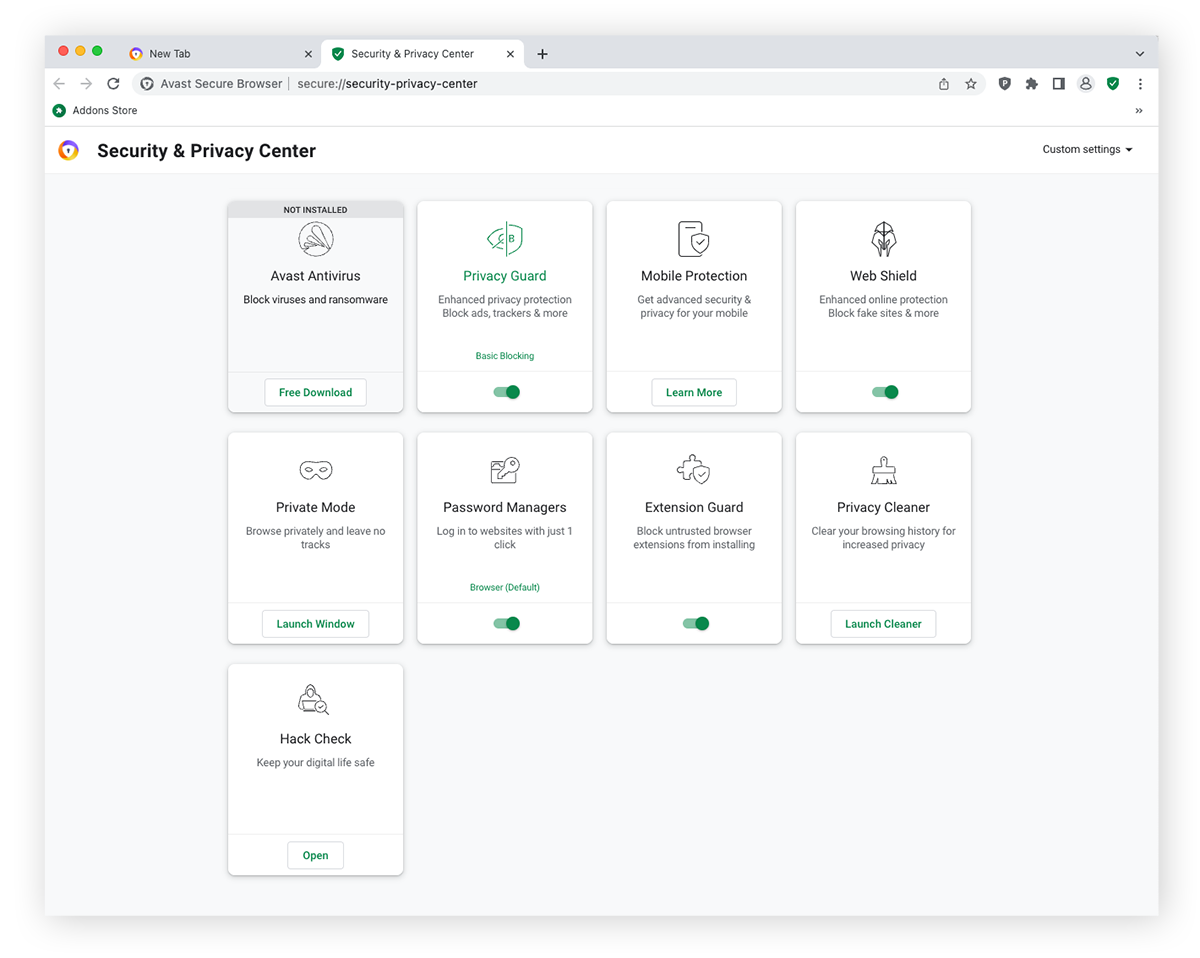1200x958 pixels.
Task: Click the Free Download button
Action: [315, 393]
